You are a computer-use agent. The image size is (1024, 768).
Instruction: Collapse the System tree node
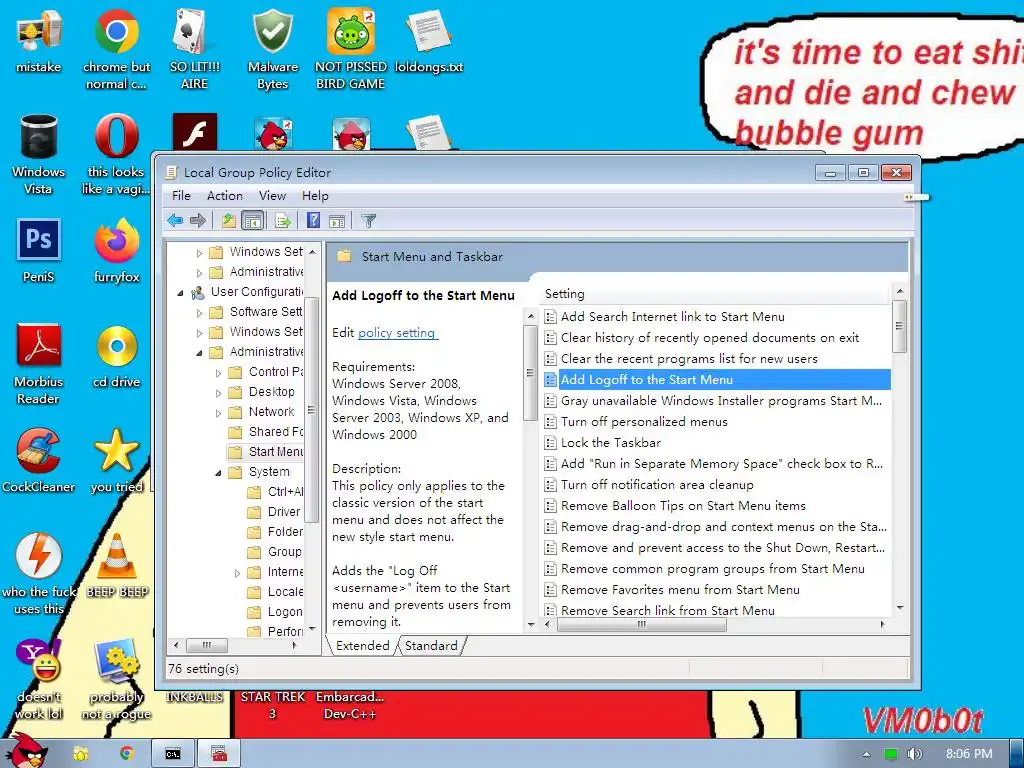coord(219,473)
